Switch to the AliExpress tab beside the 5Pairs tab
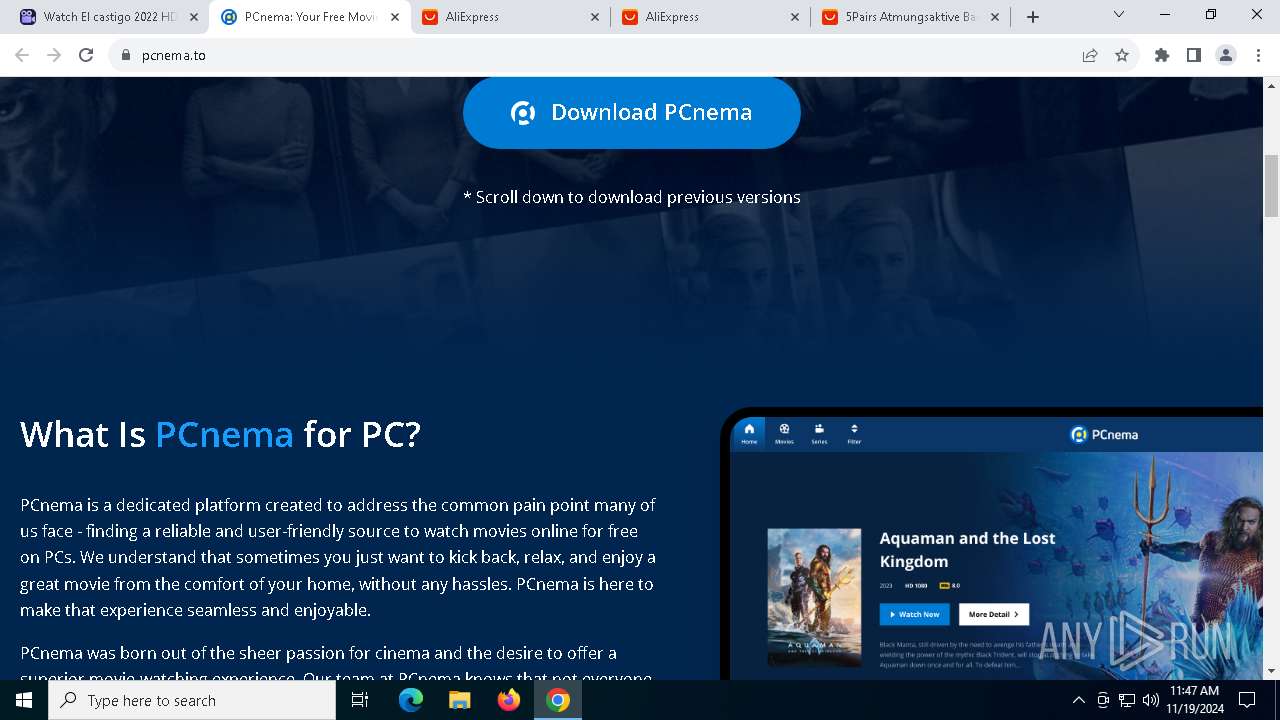1280x720 pixels. (709, 17)
